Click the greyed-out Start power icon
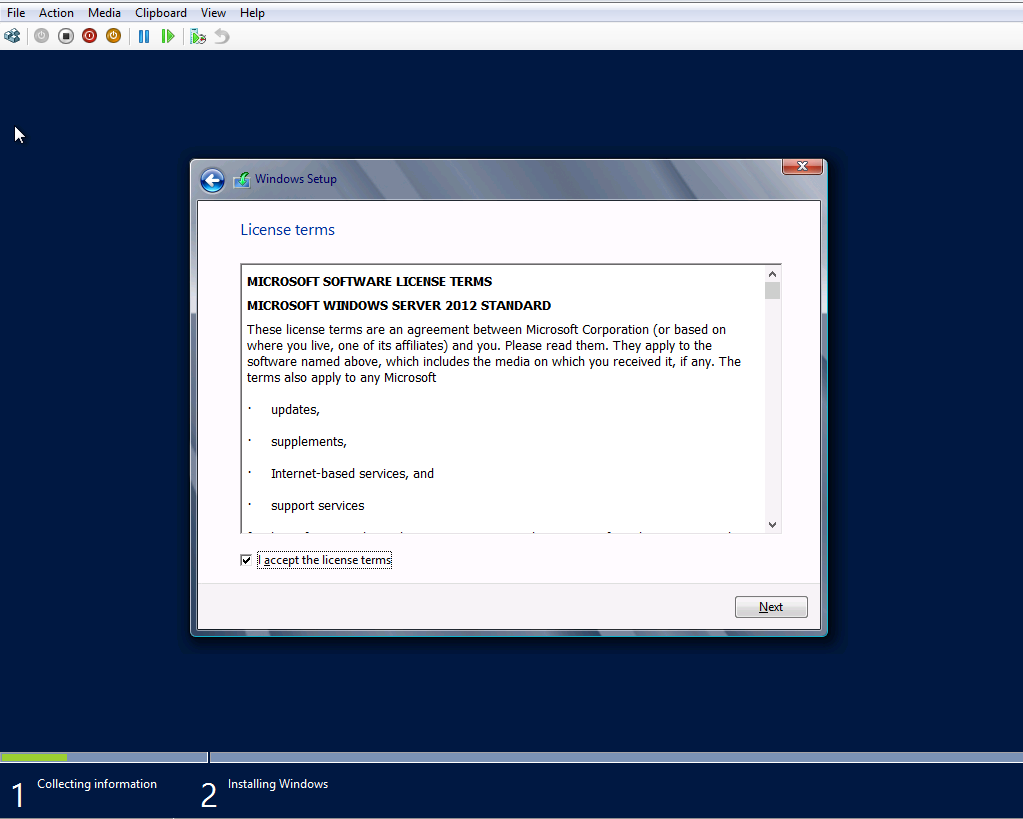Image resolution: width=1023 pixels, height=819 pixels. click(x=41, y=36)
